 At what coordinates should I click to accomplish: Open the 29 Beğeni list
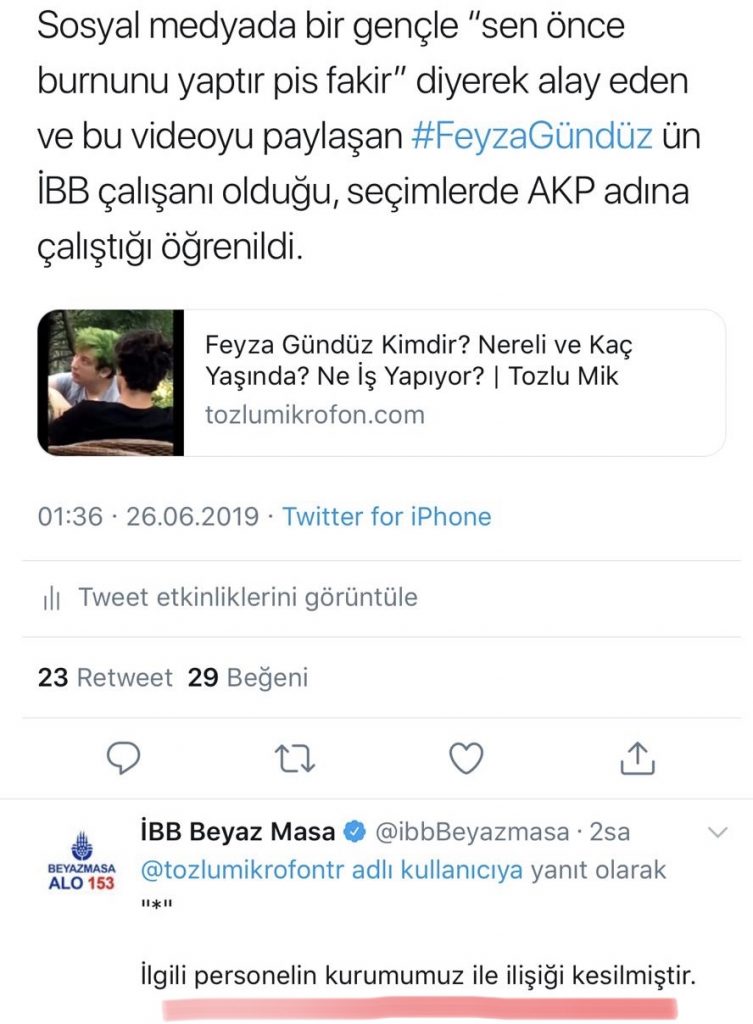coord(248,678)
